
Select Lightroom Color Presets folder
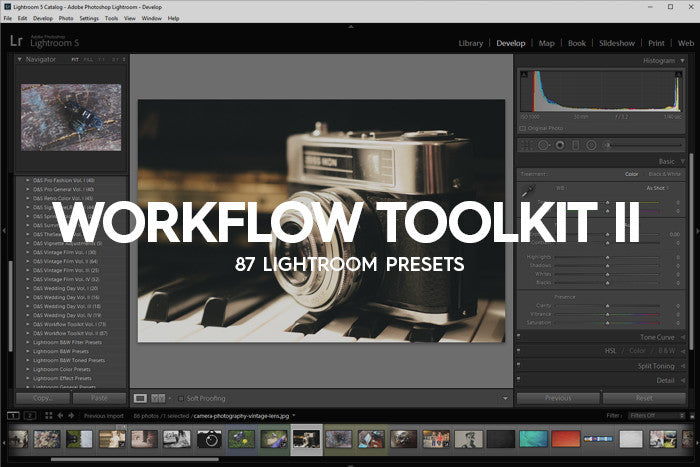tap(62, 369)
